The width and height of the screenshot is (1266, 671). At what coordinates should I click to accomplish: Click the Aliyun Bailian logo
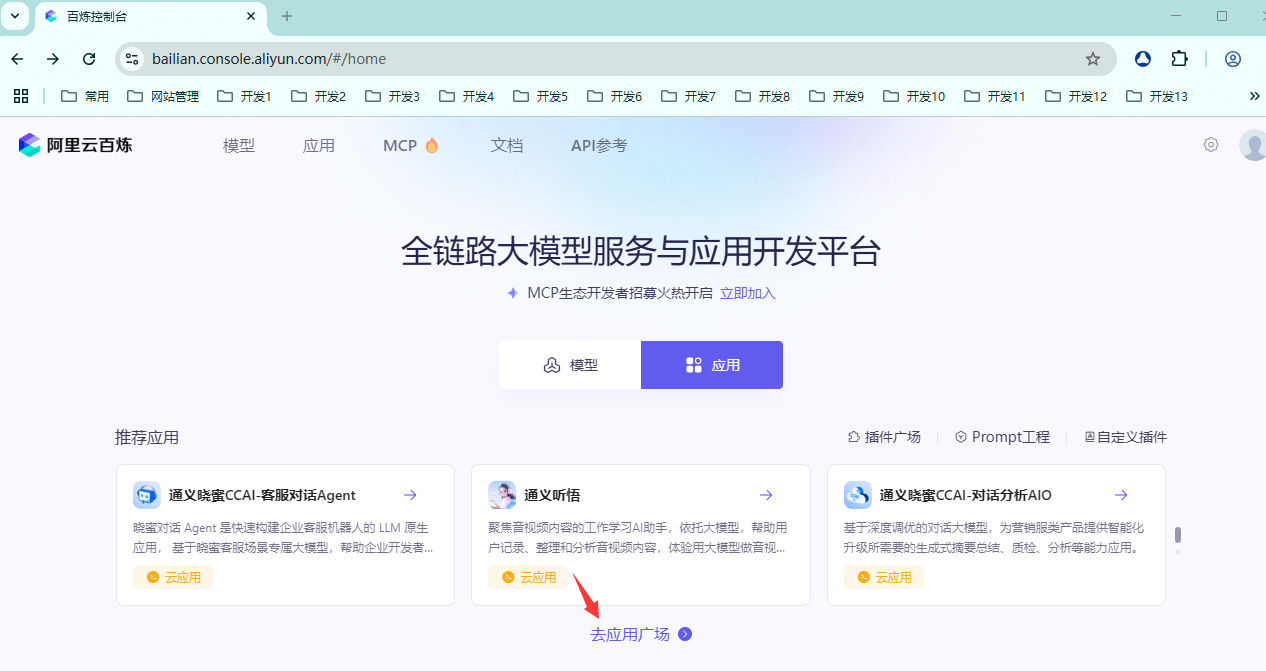coord(75,145)
